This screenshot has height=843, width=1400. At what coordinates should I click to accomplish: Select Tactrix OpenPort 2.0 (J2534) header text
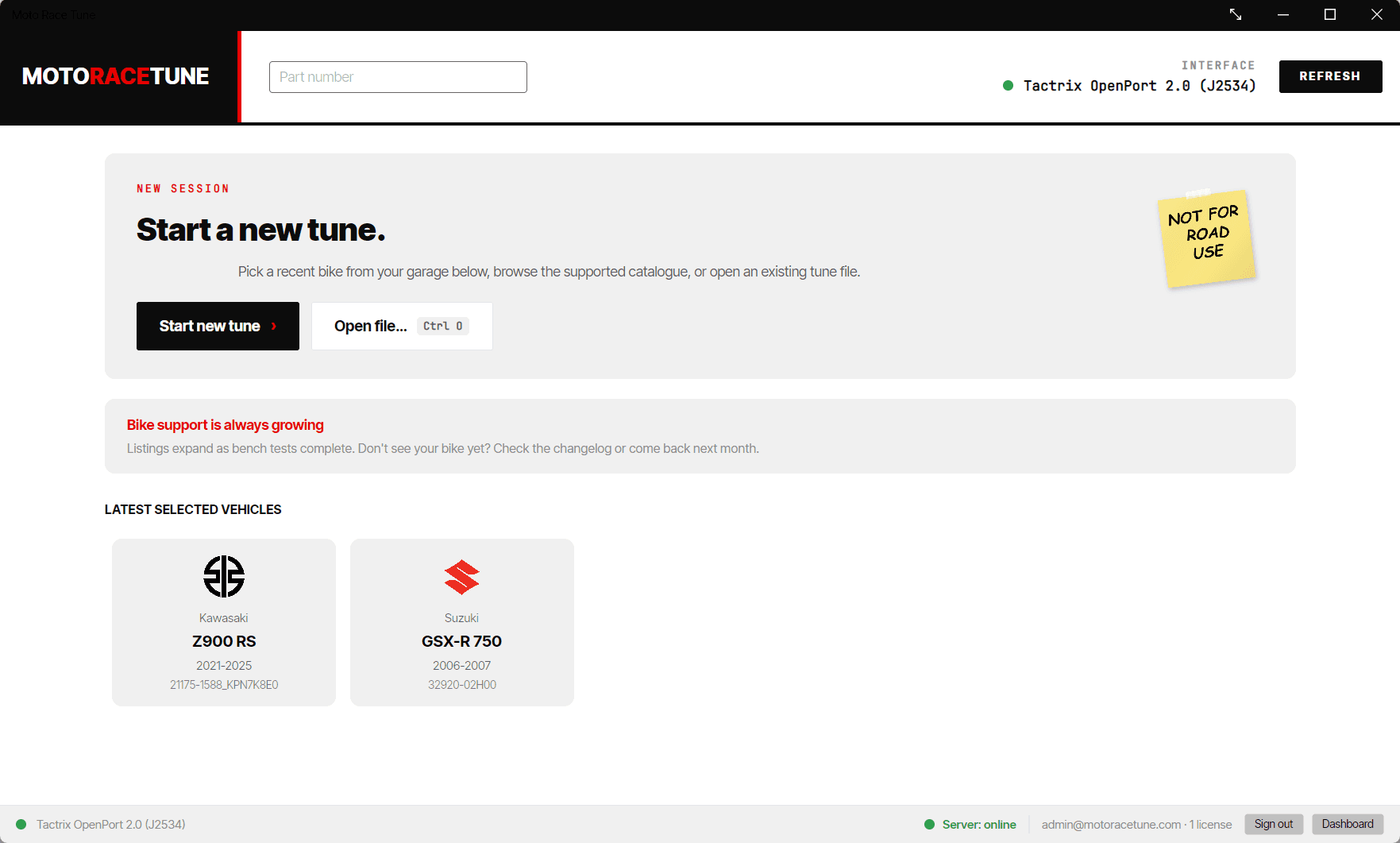tap(1140, 86)
